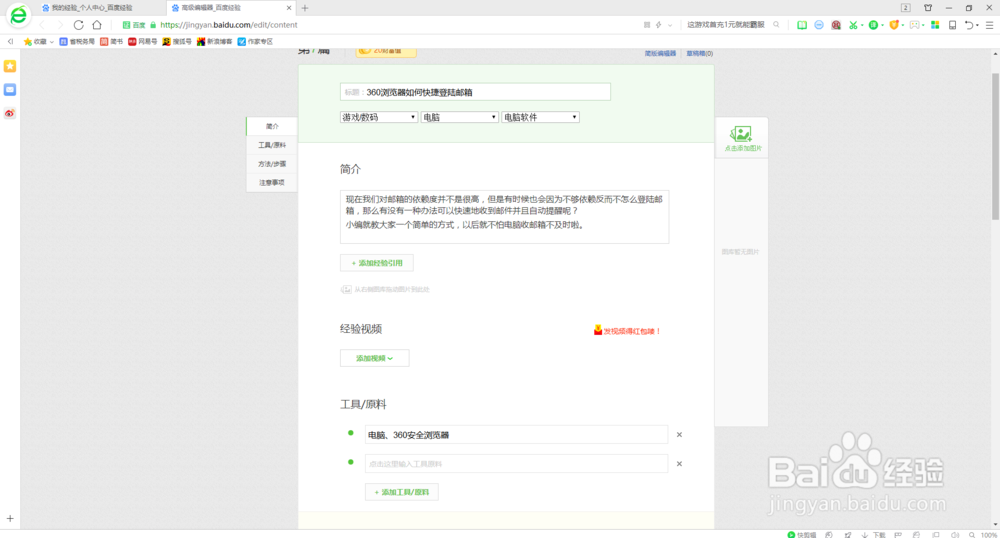The image size is (1000, 538).
Task: Click the mobile device icon in toolbar
Action: pos(953,25)
